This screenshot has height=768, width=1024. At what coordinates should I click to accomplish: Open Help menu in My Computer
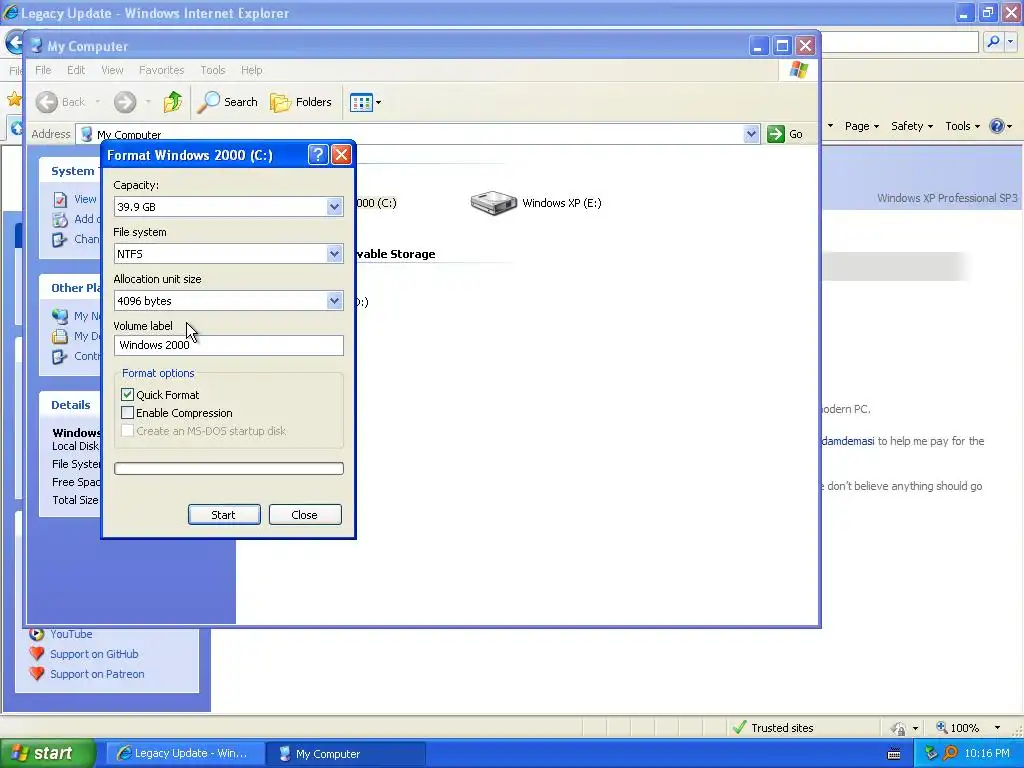coord(251,70)
